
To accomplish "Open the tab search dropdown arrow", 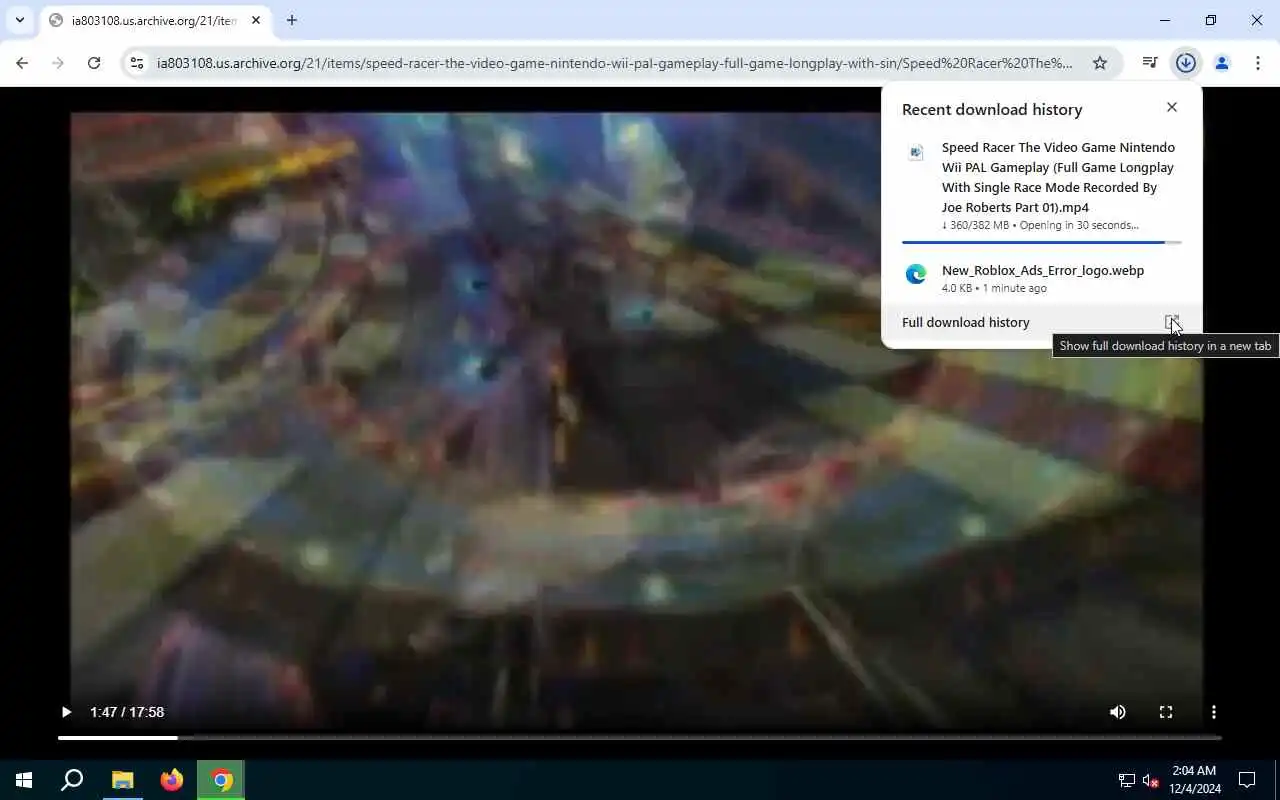I will point(19,20).
